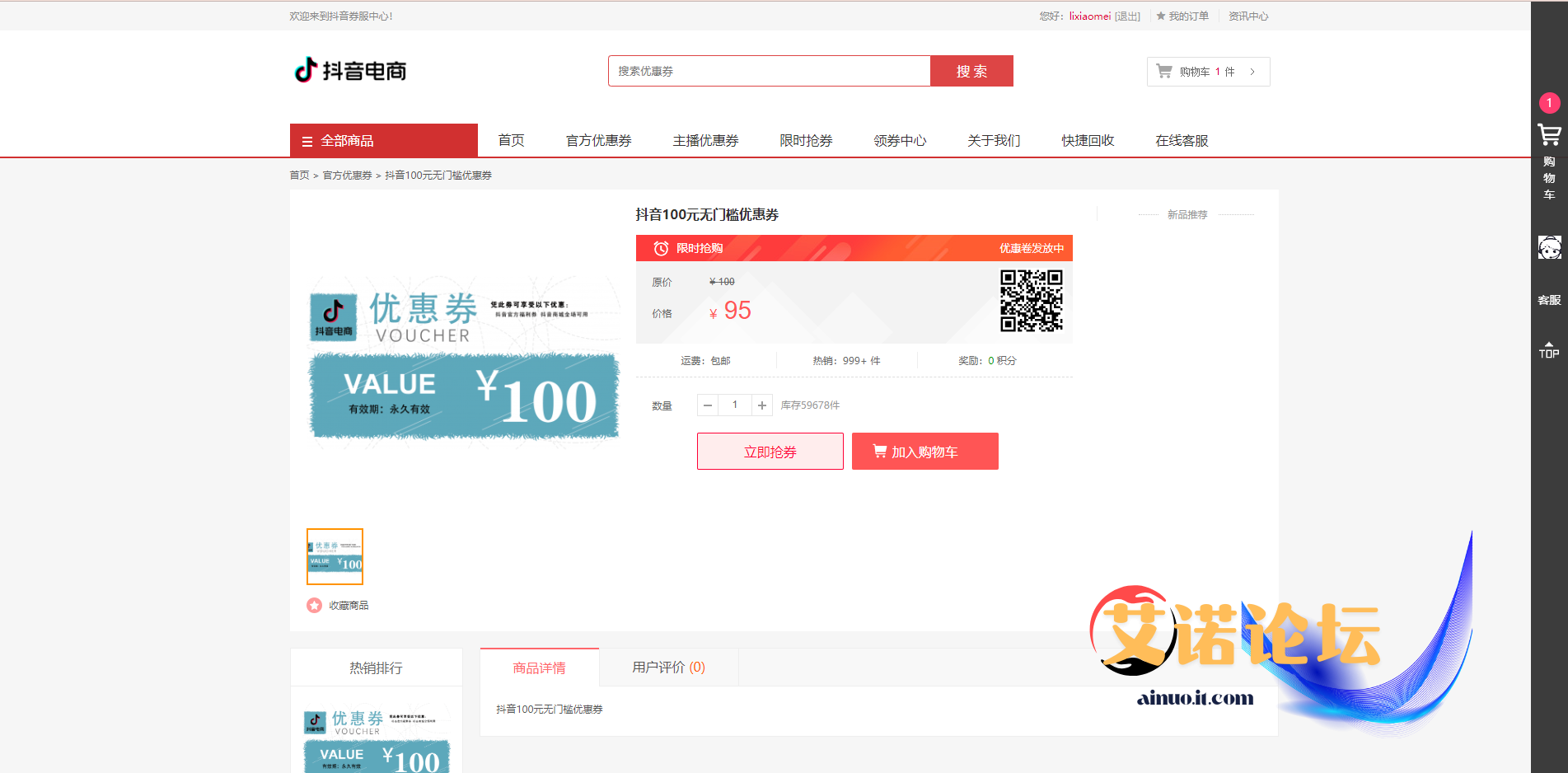Viewport: 1568px width, 773px height.
Task: Click the star icon to favorite product
Action: click(x=314, y=606)
